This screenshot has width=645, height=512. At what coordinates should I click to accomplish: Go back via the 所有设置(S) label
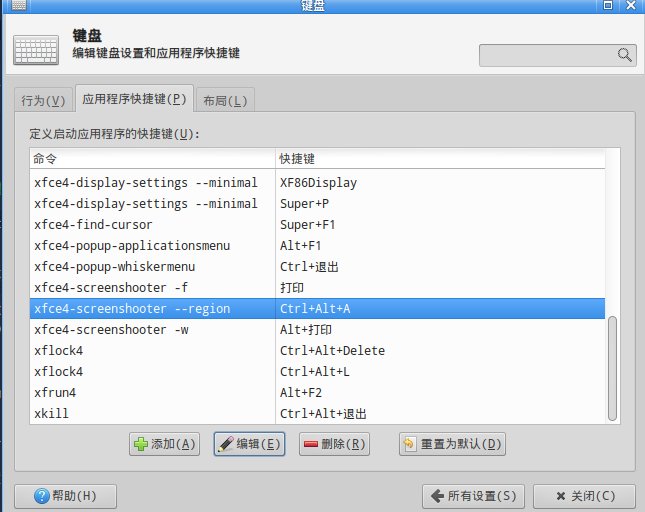pyautogui.click(x=482, y=496)
